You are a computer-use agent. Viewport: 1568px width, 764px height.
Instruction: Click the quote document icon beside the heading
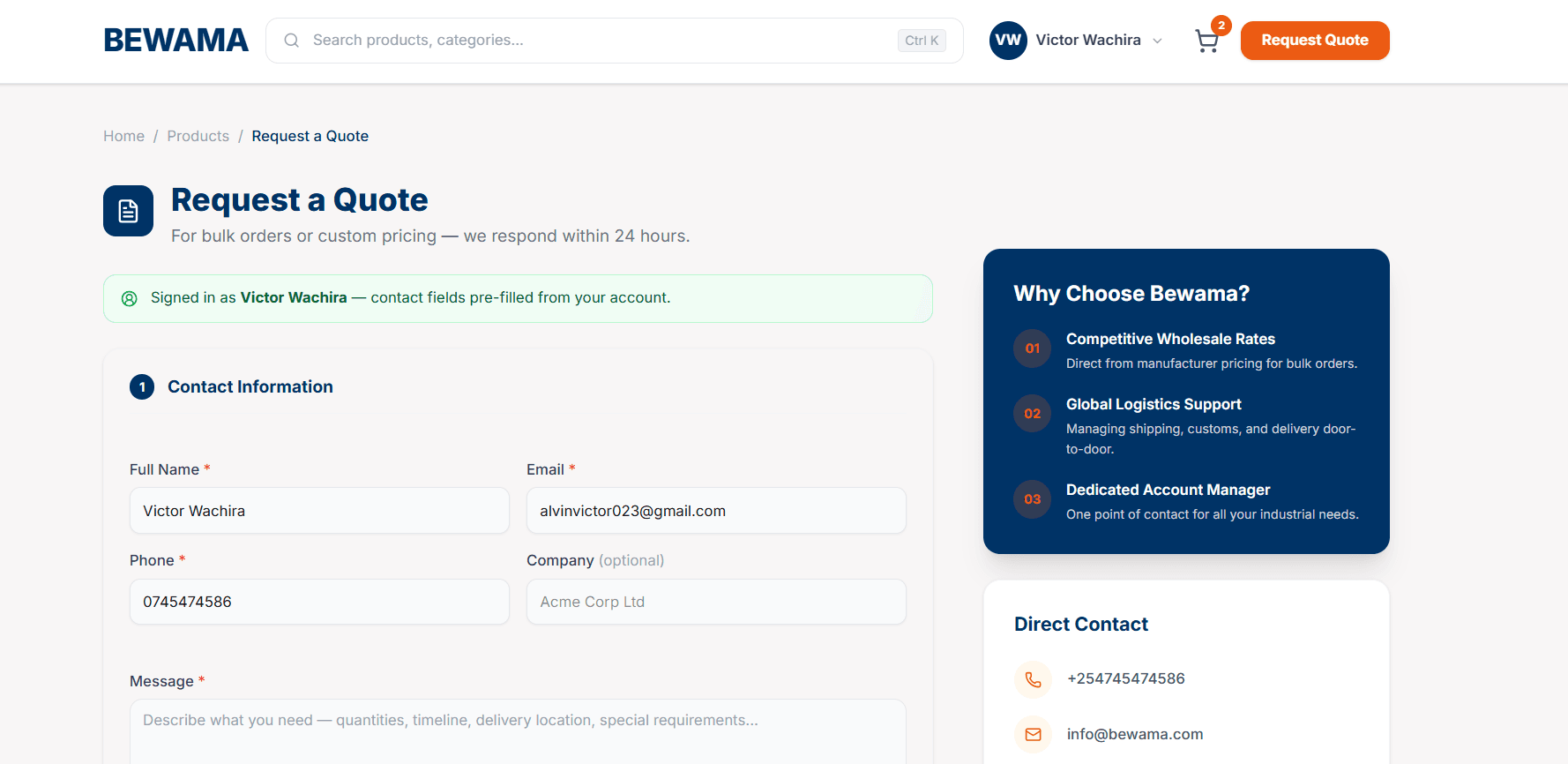tap(128, 211)
